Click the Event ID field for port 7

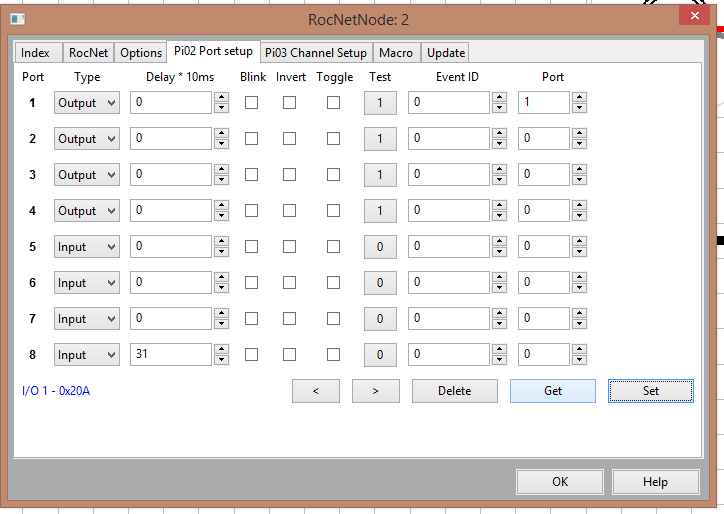[x=448, y=319]
